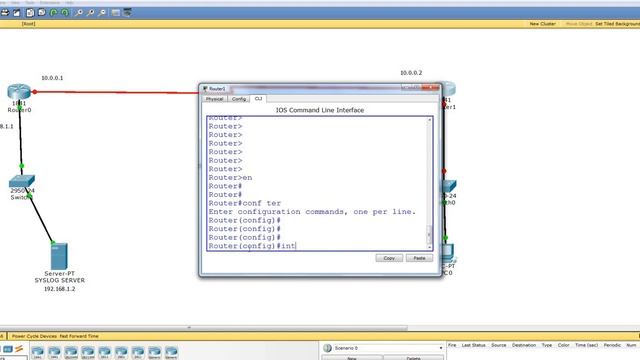Choose the eighth router model in device palette
This screenshot has width=640, height=360.
coord(155,352)
